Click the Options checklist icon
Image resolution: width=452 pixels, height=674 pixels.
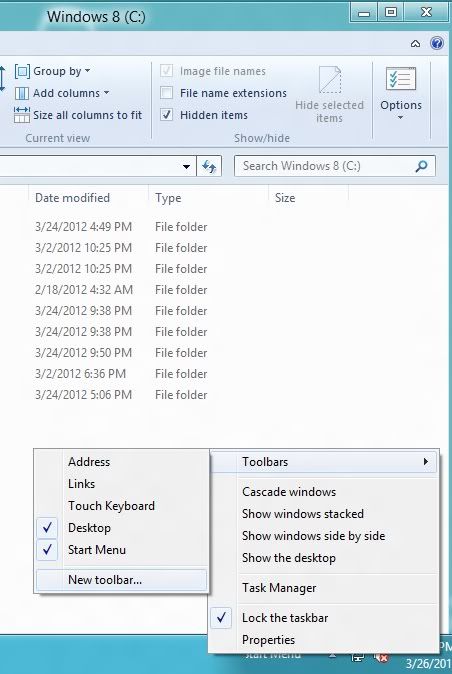(401, 79)
